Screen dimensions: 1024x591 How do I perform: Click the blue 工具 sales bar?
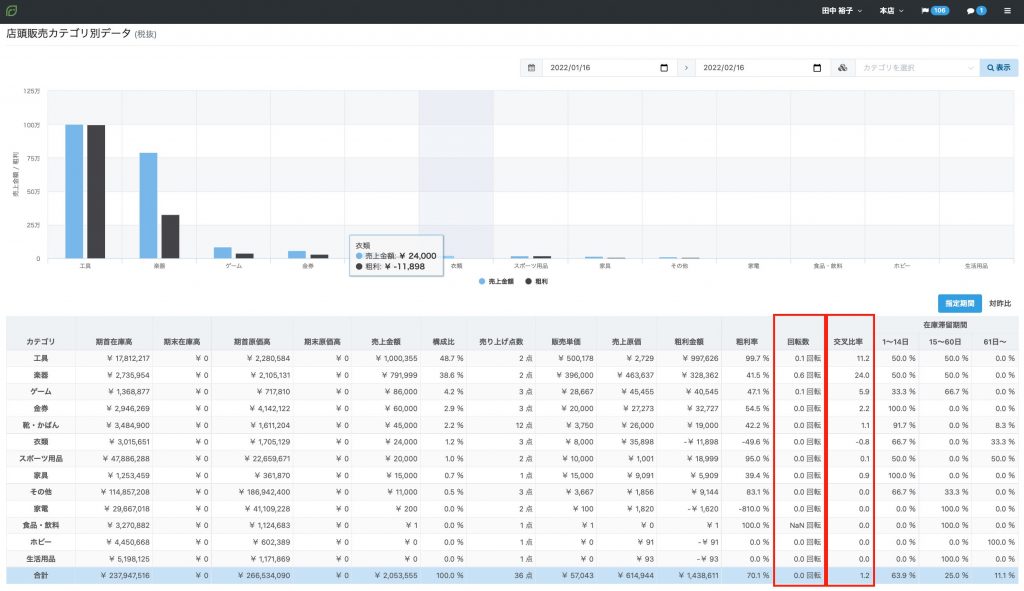point(74,191)
